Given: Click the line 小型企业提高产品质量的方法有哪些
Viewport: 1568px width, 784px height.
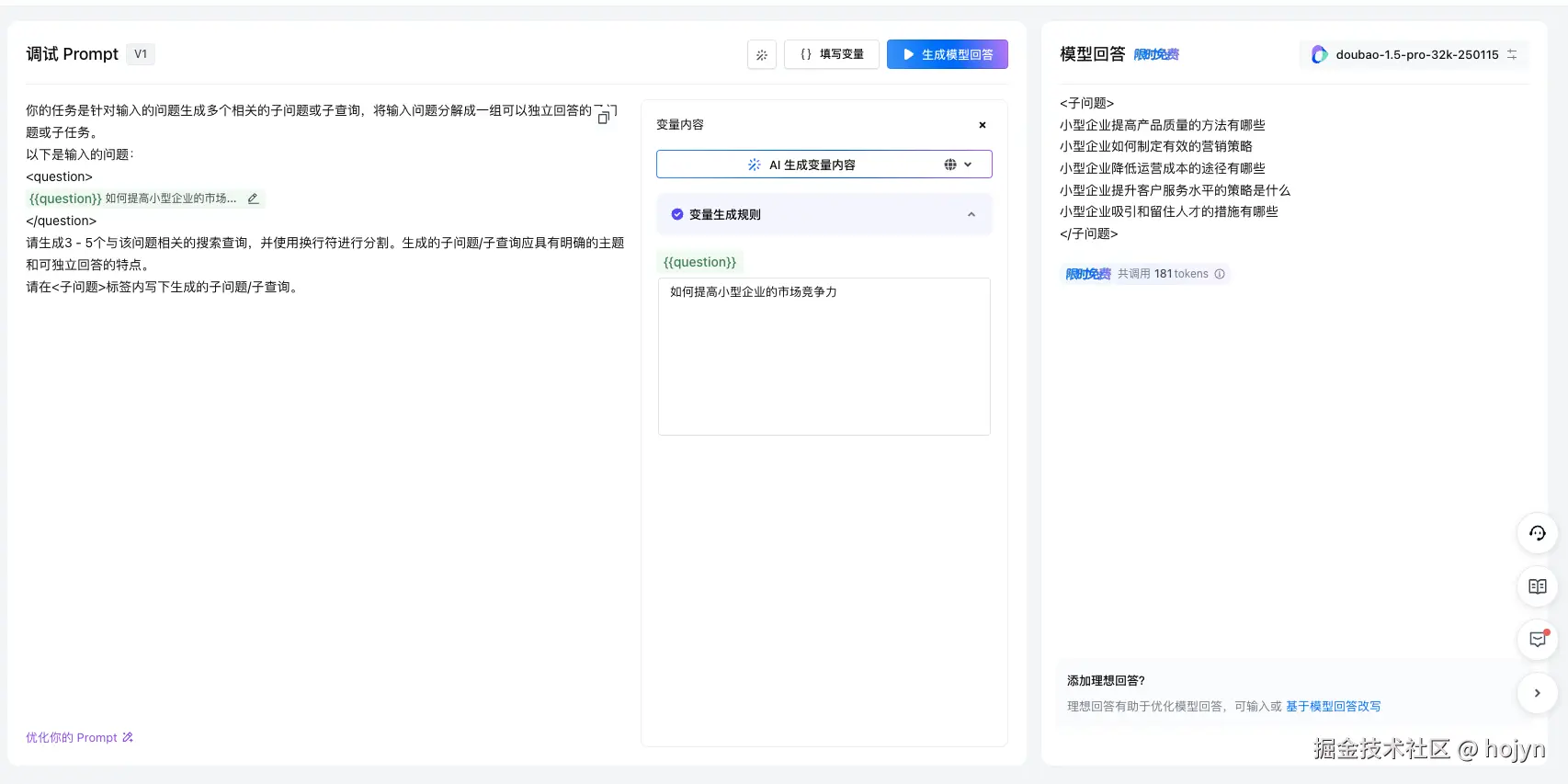Looking at the screenshot, I should [x=1163, y=125].
